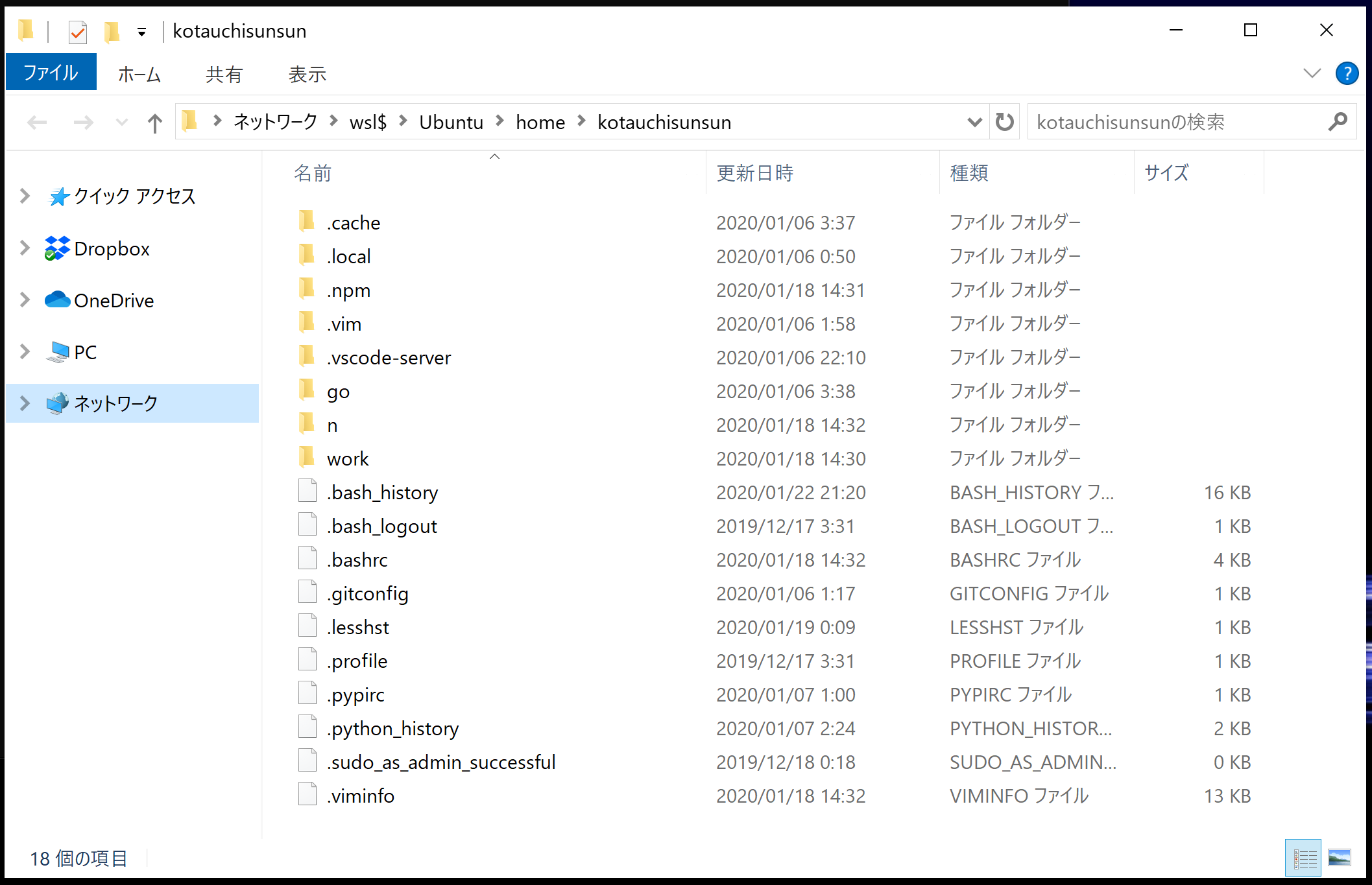Switch to Large thumbnails view icon
Viewport: 1372px width, 885px height.
[1339, 858]
